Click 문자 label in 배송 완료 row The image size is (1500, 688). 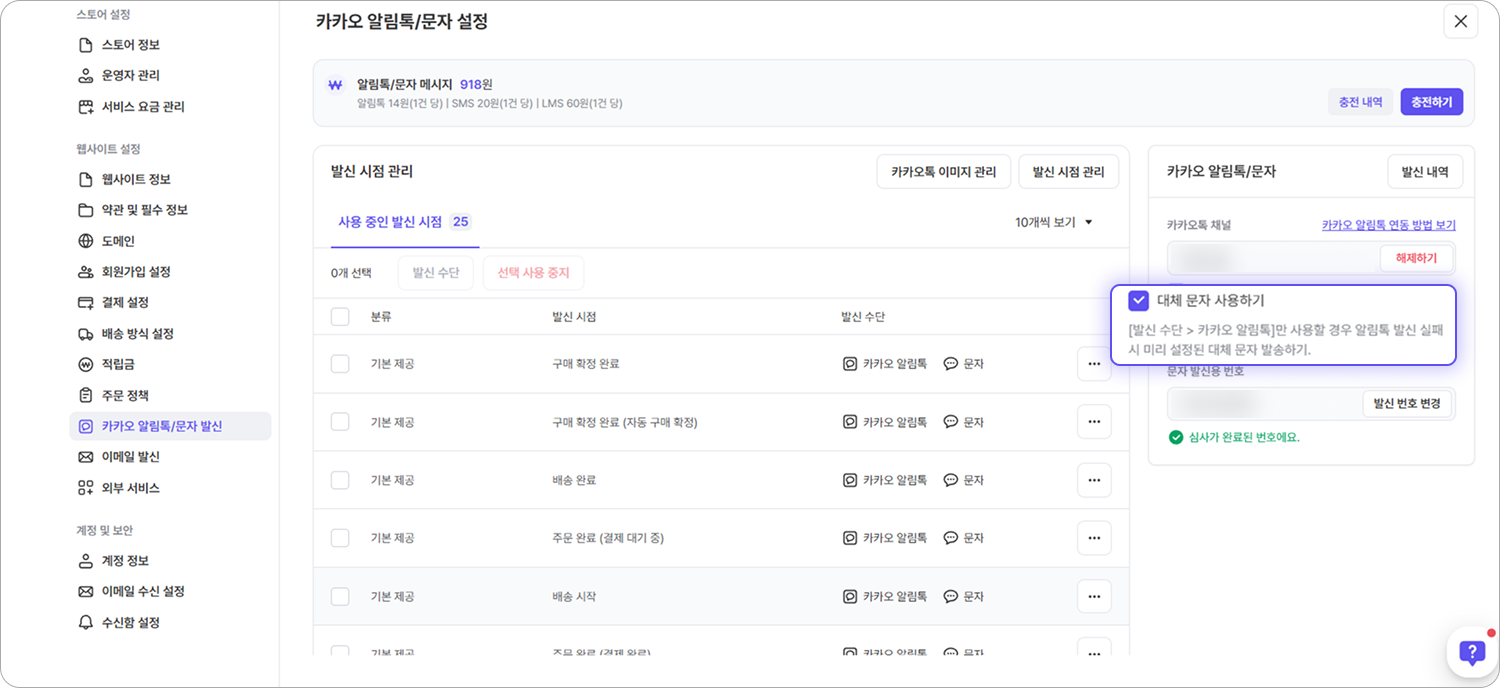974,480
